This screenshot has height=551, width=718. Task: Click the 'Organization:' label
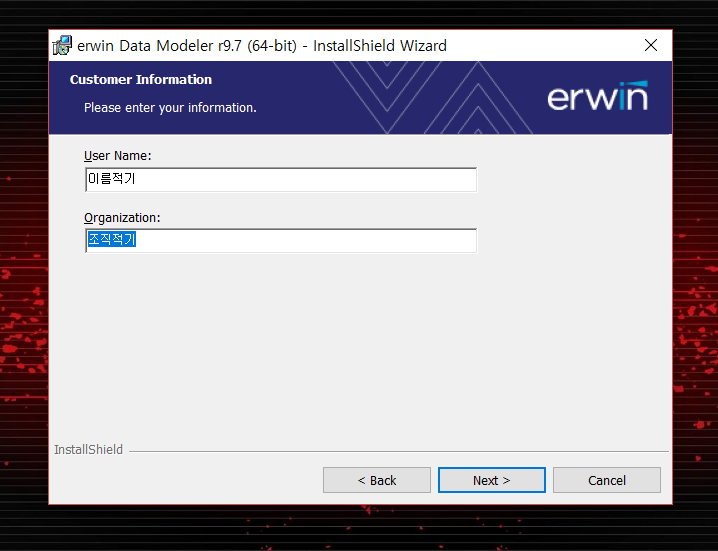(122, 218)
